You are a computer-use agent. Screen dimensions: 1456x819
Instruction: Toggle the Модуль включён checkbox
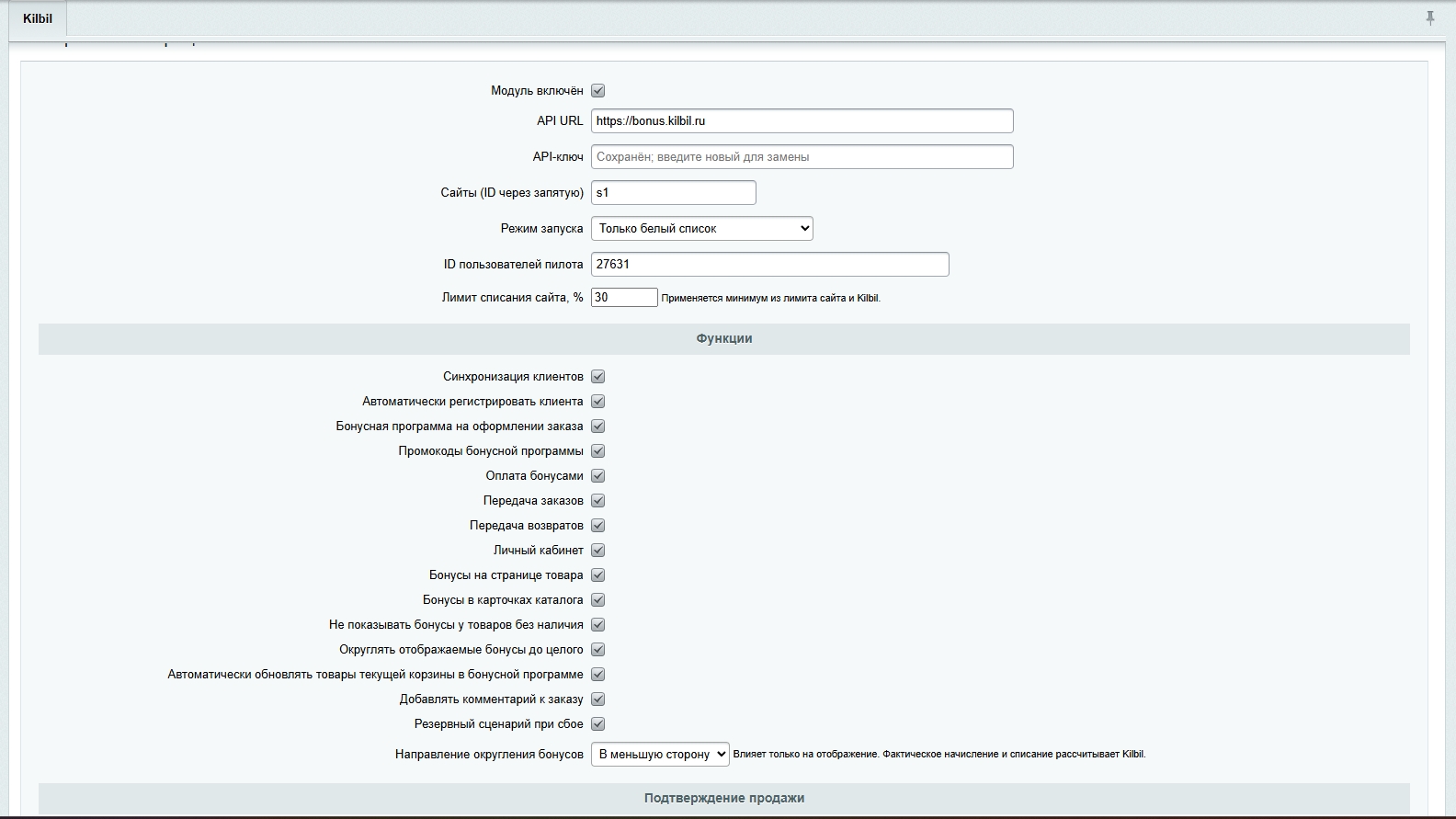597,91
